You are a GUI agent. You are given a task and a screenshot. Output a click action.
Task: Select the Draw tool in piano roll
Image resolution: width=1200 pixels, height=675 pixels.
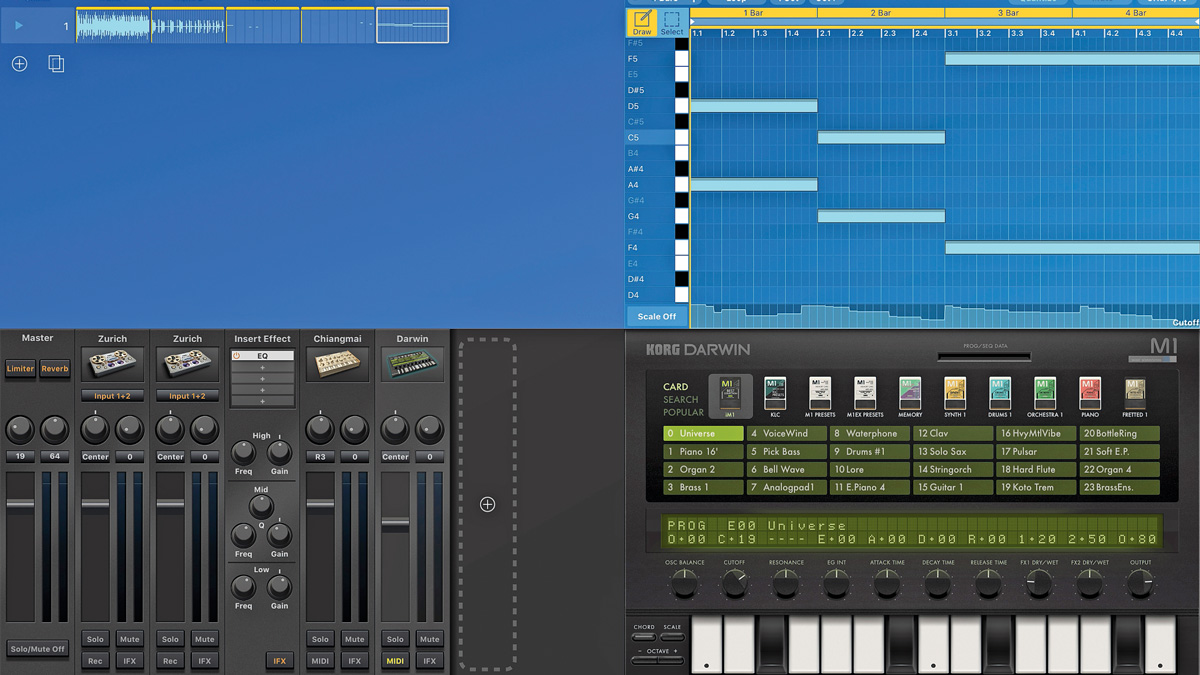coord(642,23)
